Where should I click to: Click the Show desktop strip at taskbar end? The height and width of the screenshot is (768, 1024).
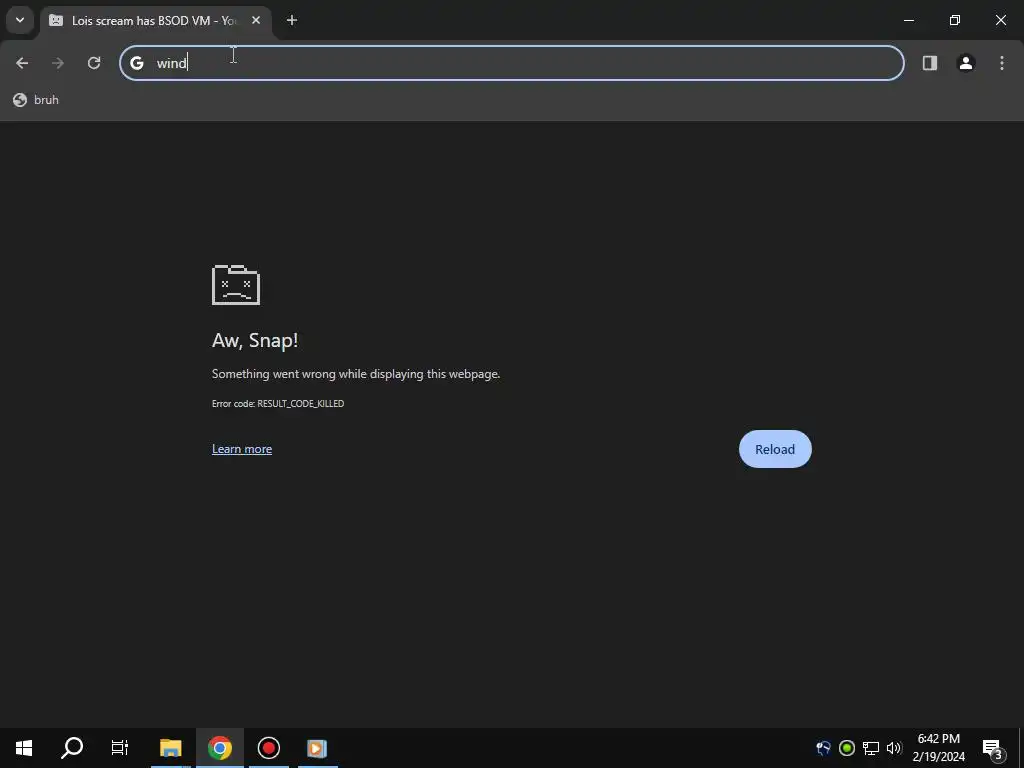point(1021,748)
